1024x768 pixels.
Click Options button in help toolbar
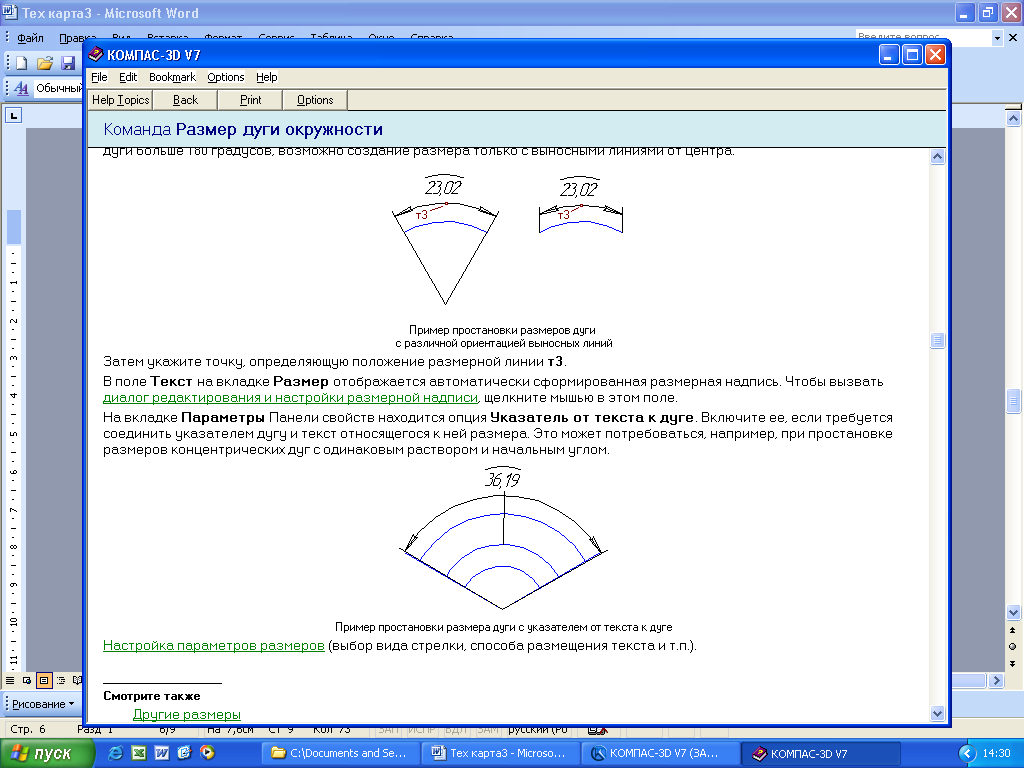(315, 100)
